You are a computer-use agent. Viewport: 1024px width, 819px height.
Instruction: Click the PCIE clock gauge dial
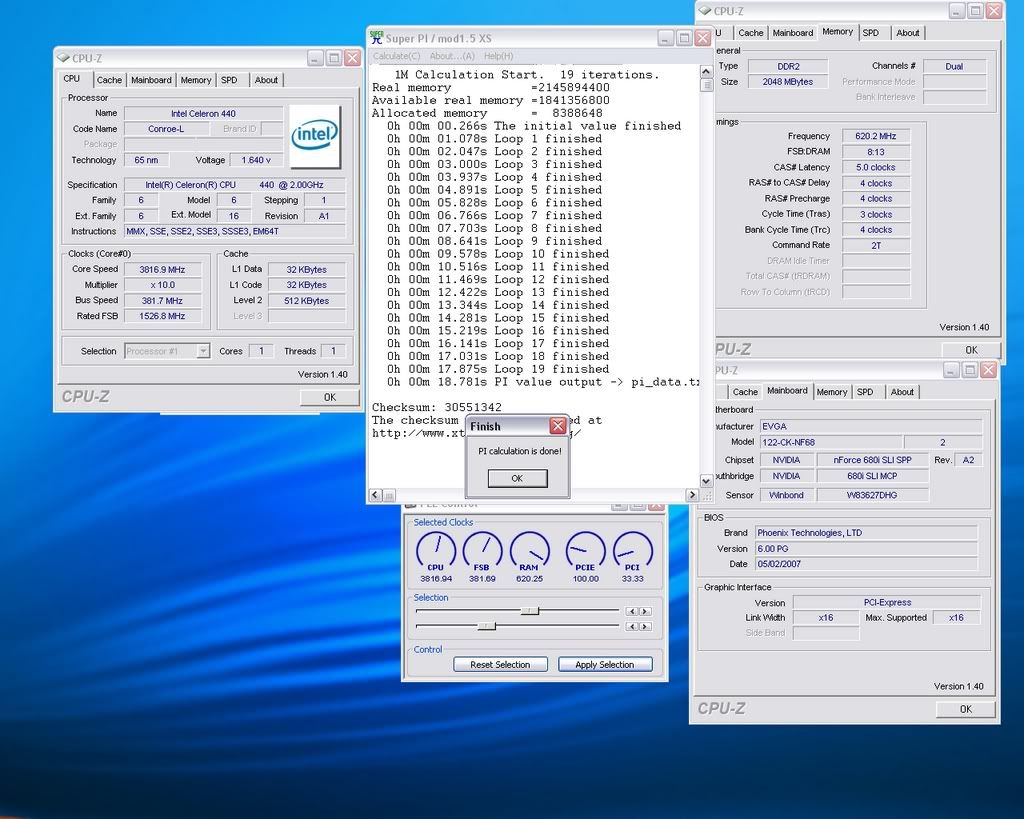[x=585, y=551]
